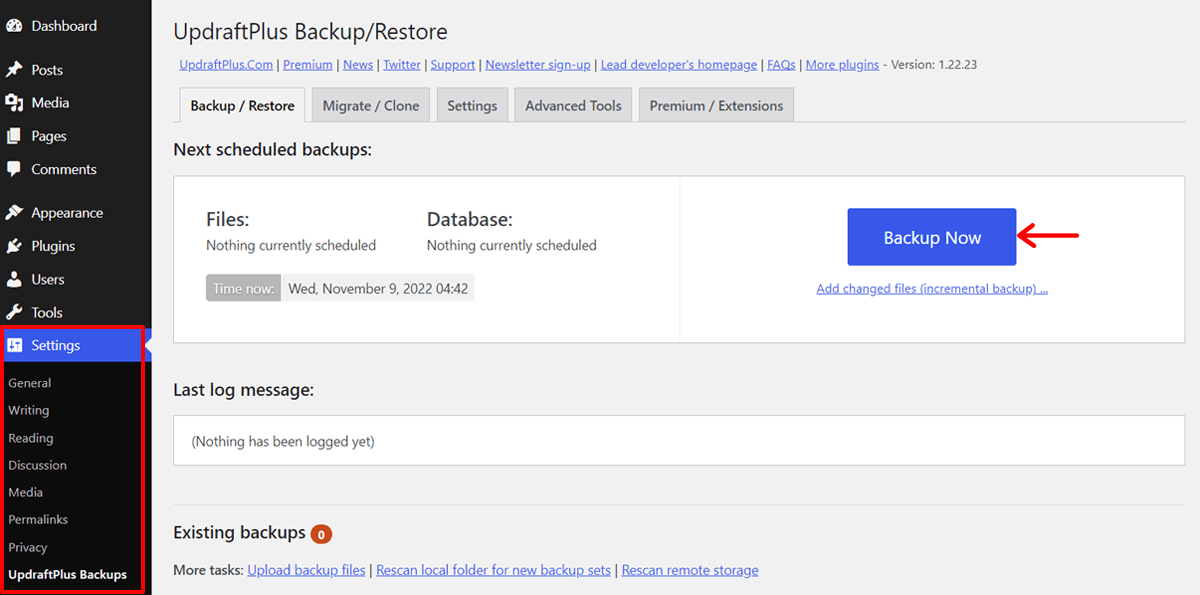Viewport: 1200px width, 595px height.
Task: Click the current time 'Wed, November 9, 2022 04:42'
Action: [378, 288]
